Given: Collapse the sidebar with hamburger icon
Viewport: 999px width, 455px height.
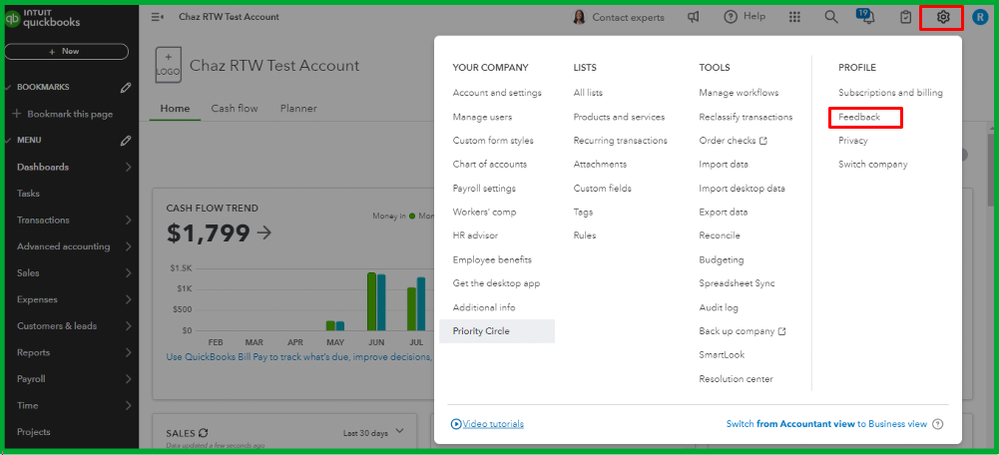Looking at the screenshot, I should (x=157, y=17).
